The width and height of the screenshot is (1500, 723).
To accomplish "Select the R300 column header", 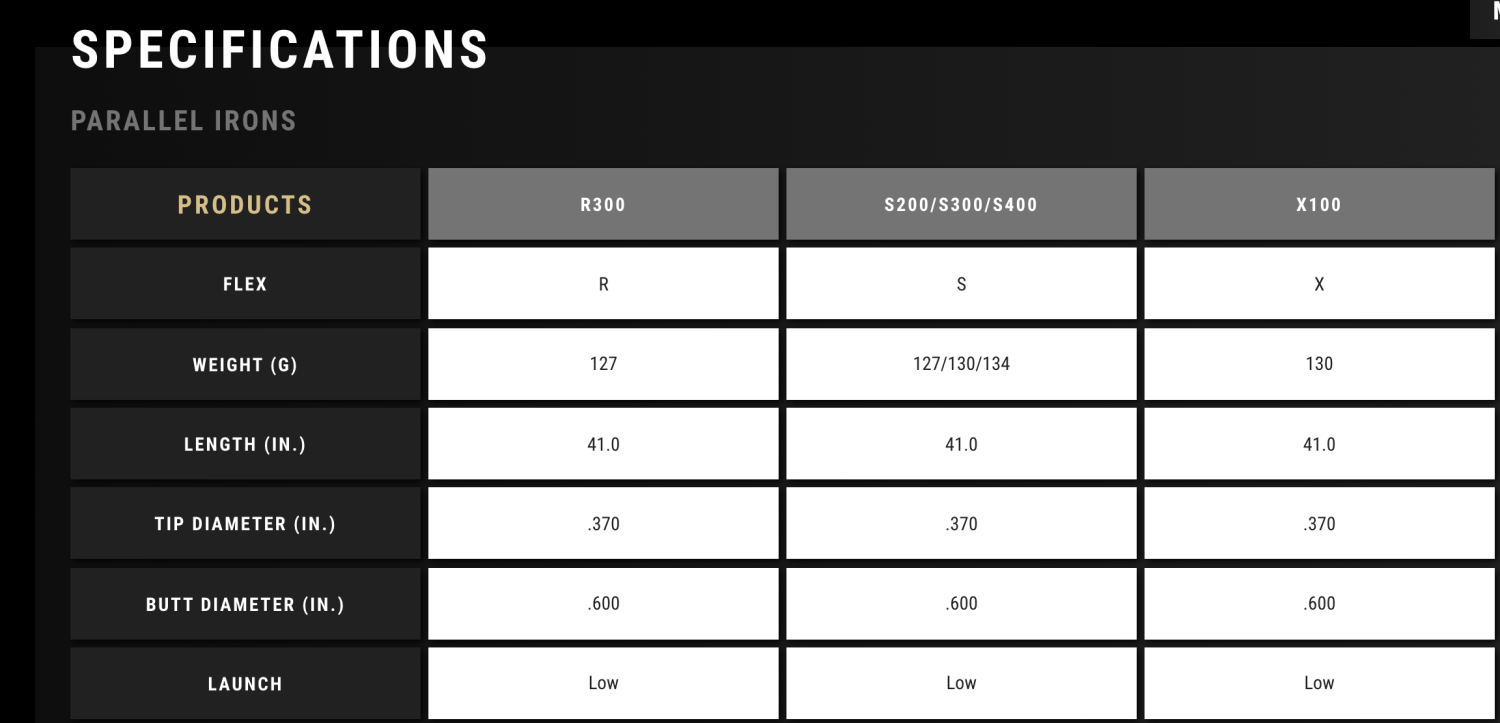I will click(603, 204).
